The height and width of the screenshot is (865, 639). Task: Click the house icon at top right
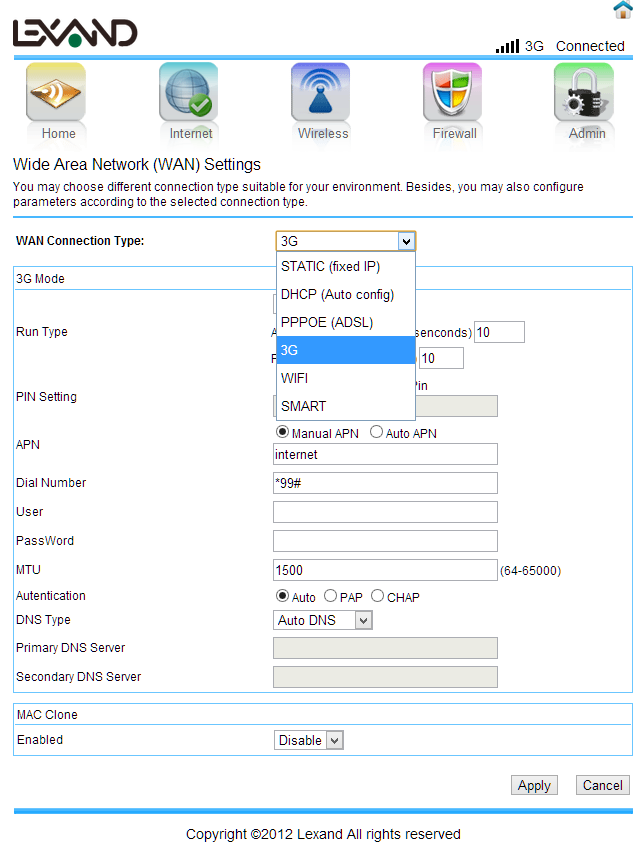(x=623, y=9)
